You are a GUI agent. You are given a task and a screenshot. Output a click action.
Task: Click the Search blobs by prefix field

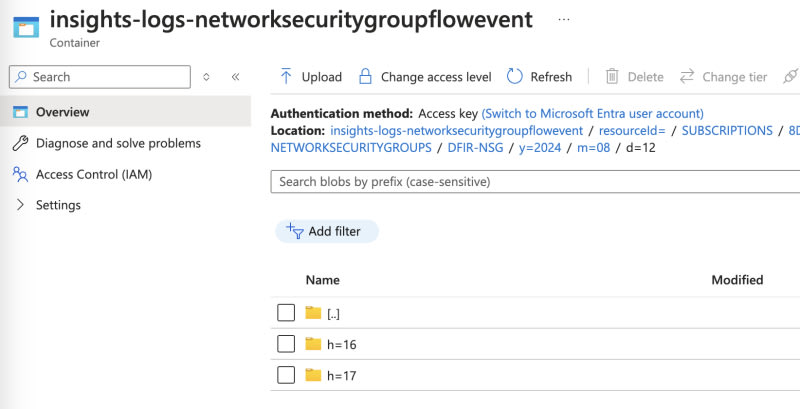535,182
